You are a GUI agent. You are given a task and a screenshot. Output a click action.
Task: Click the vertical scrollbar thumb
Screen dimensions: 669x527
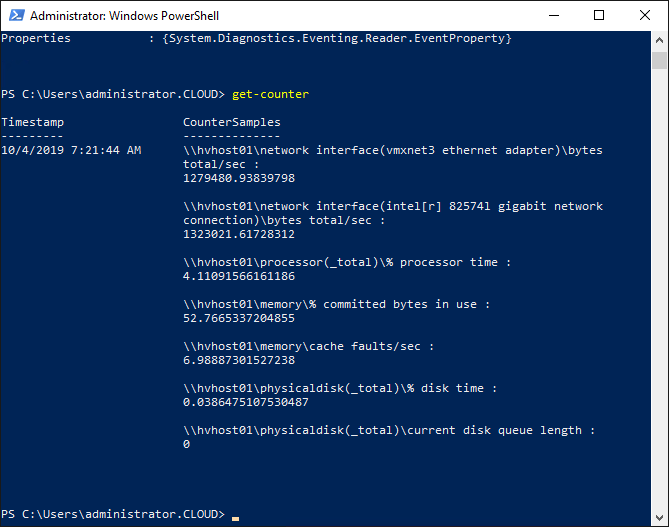(659, 60)
